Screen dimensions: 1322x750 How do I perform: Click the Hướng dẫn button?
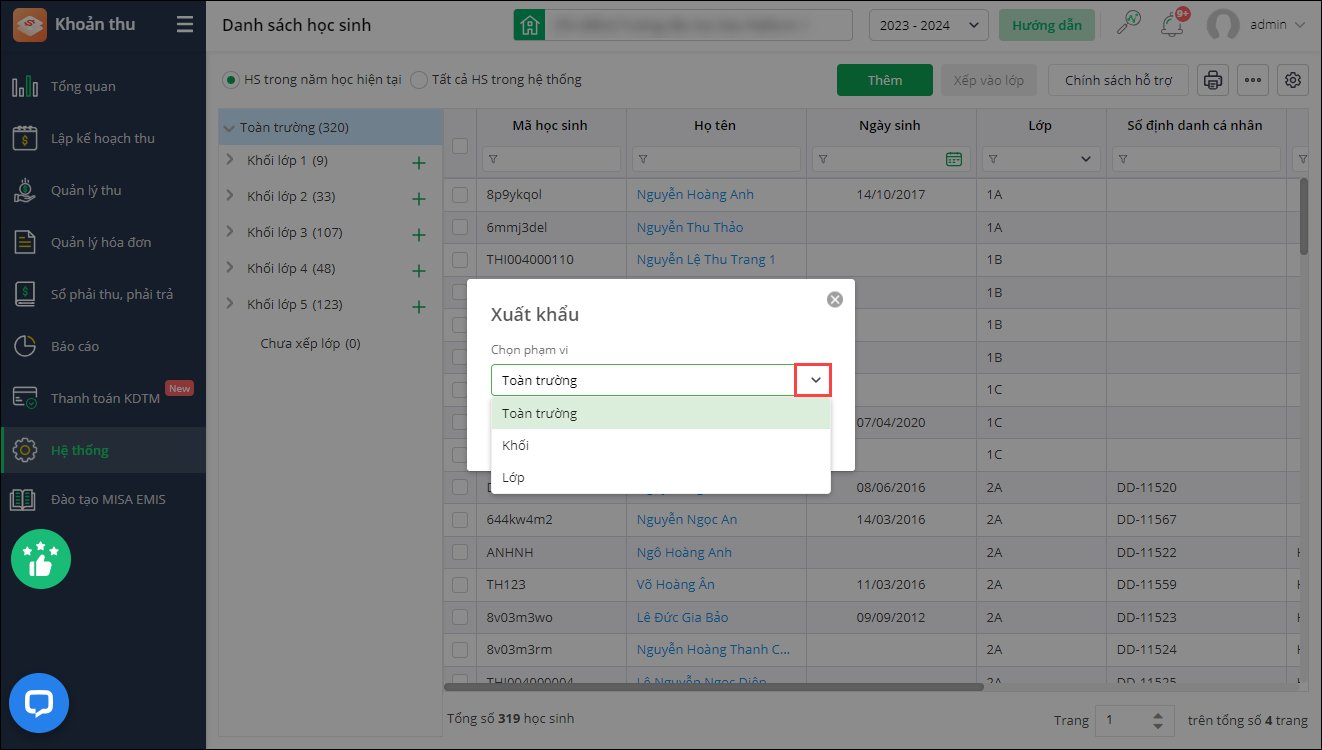click(x=1046, y=25)
